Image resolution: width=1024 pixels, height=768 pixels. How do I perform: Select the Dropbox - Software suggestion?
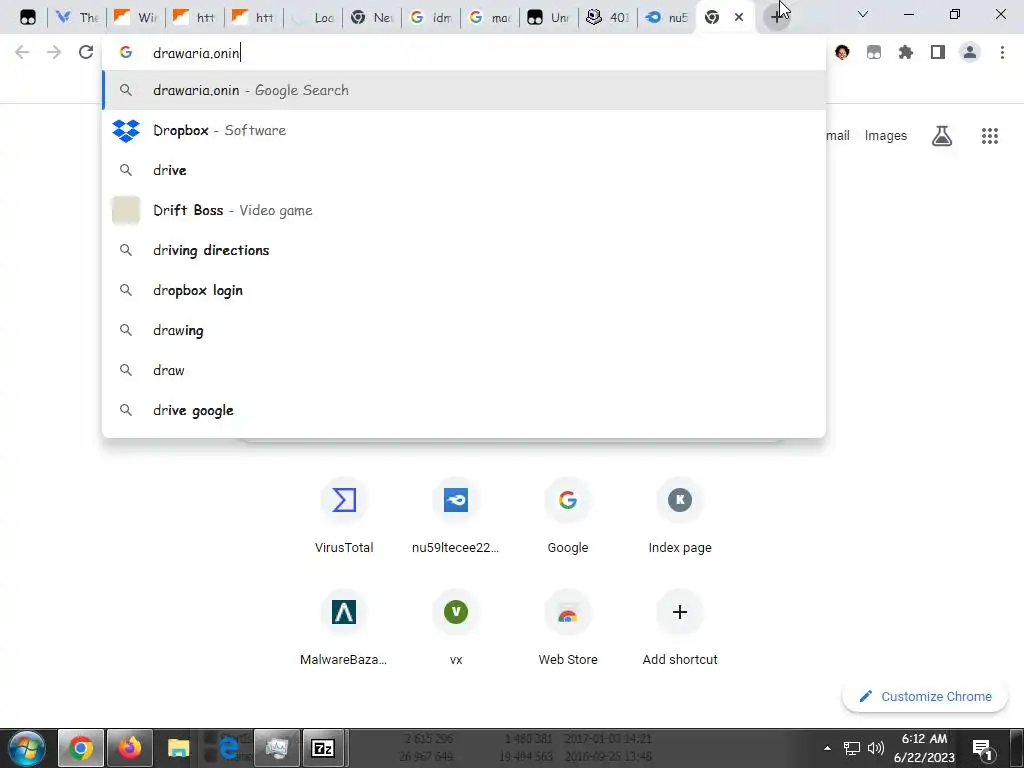point(464,130)
